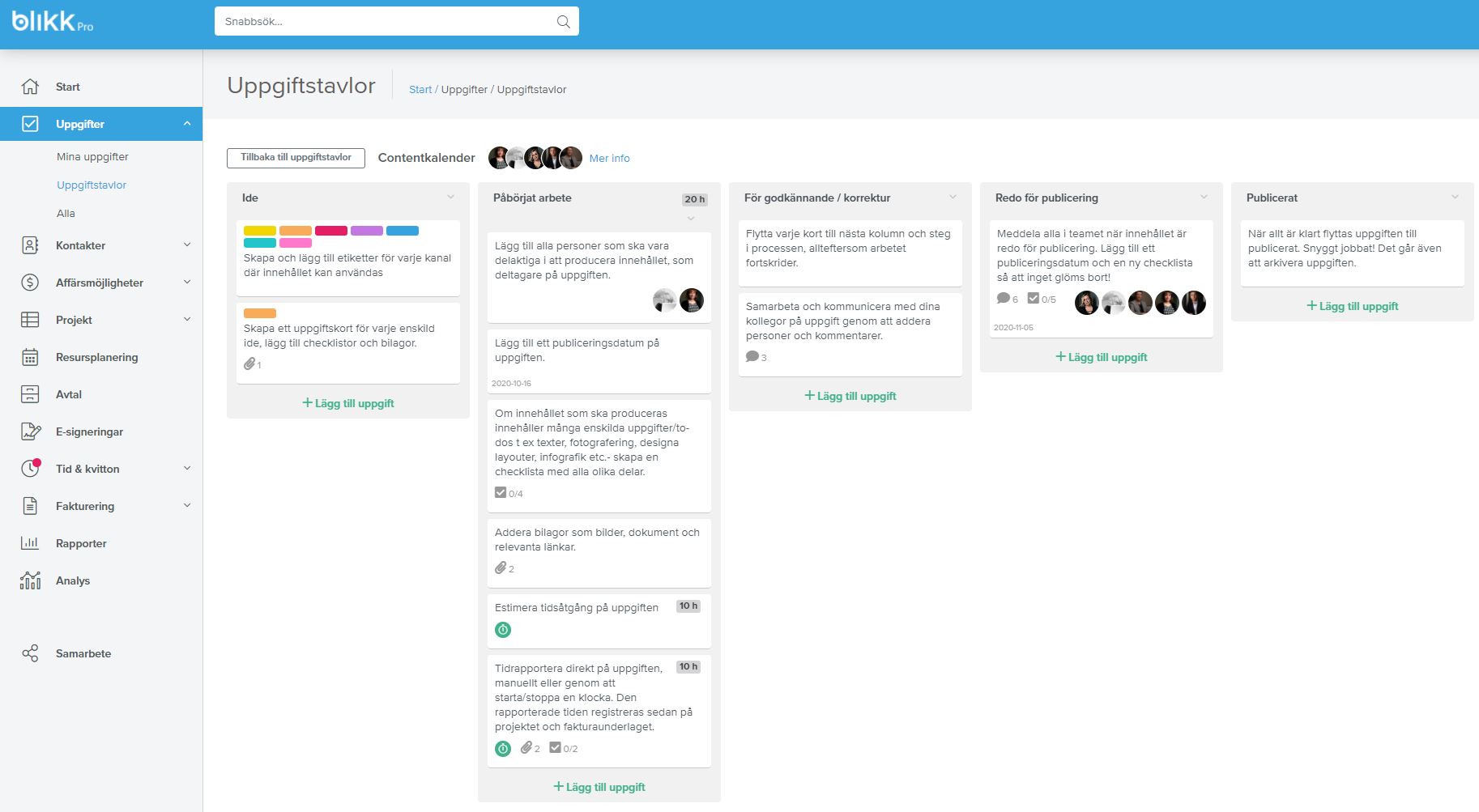Image resolution: width=1479 pixels, height=812 pixels.
Task: Click the 0/4 checklist indicator
Action: (x=509, y=493)
